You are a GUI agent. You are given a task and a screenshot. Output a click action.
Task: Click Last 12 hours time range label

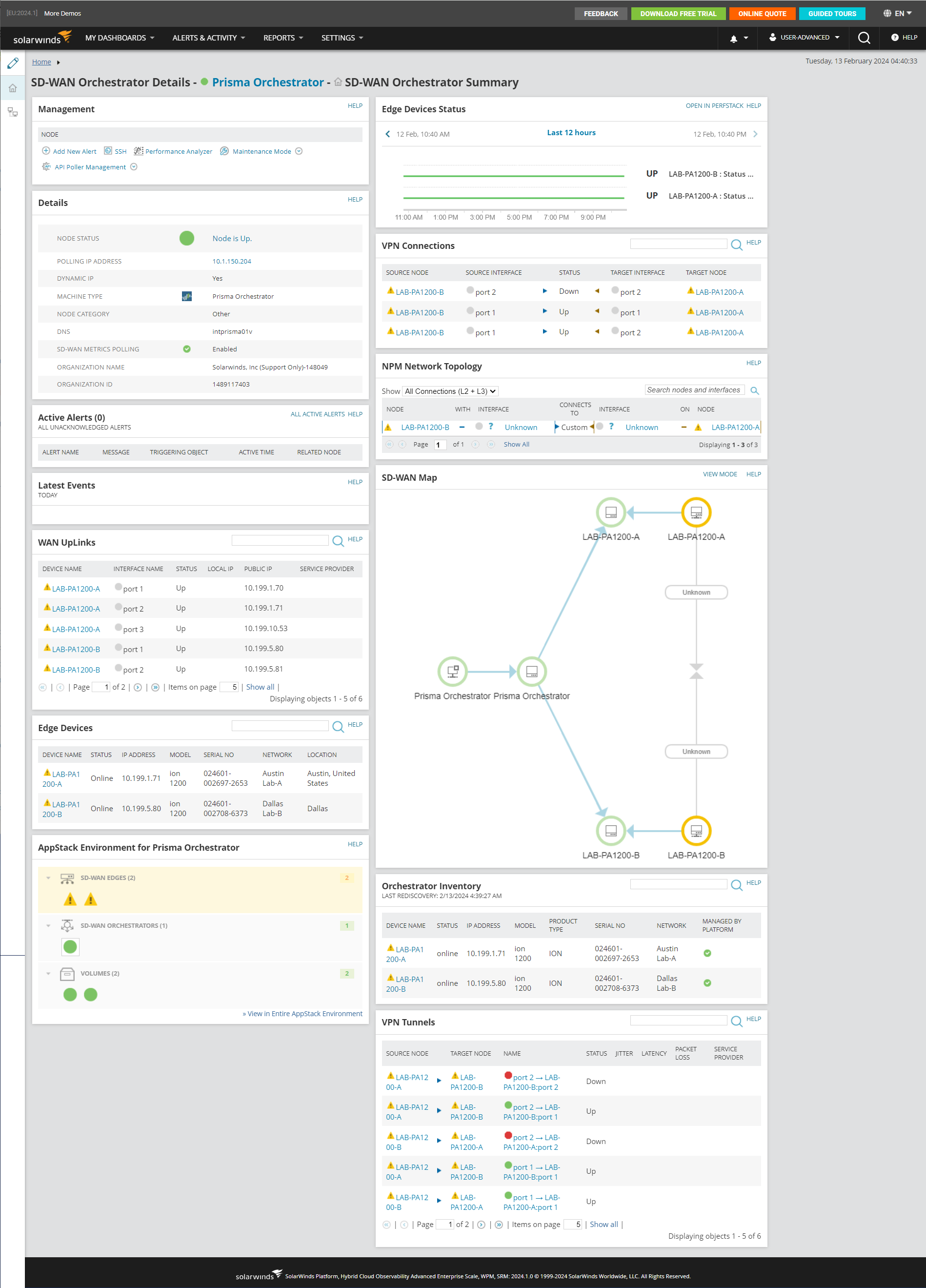pos(571,132)
